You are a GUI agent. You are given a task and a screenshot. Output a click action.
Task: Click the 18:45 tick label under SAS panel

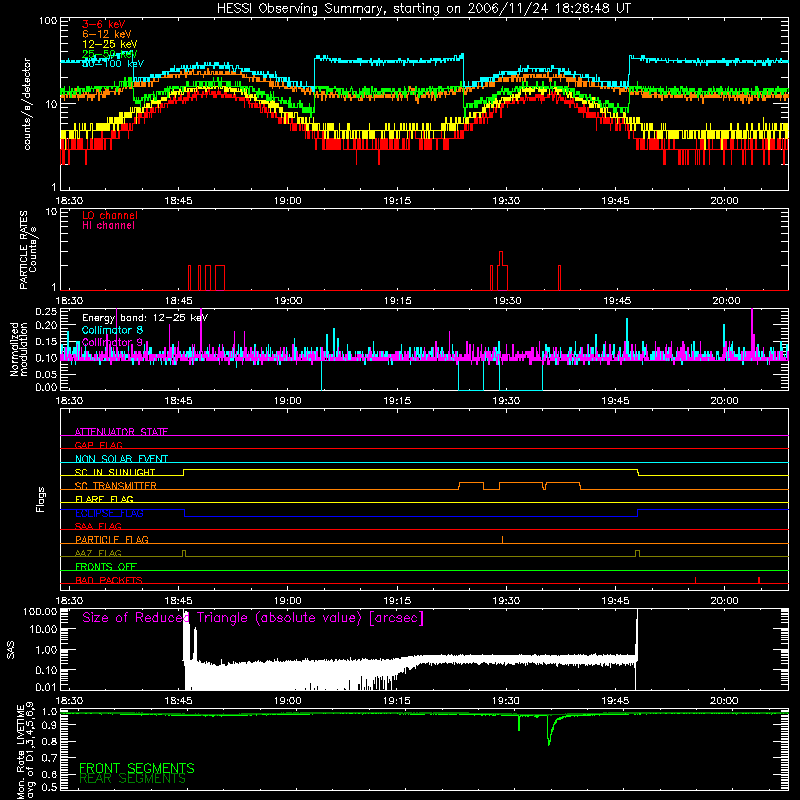(x=179, y=701)
